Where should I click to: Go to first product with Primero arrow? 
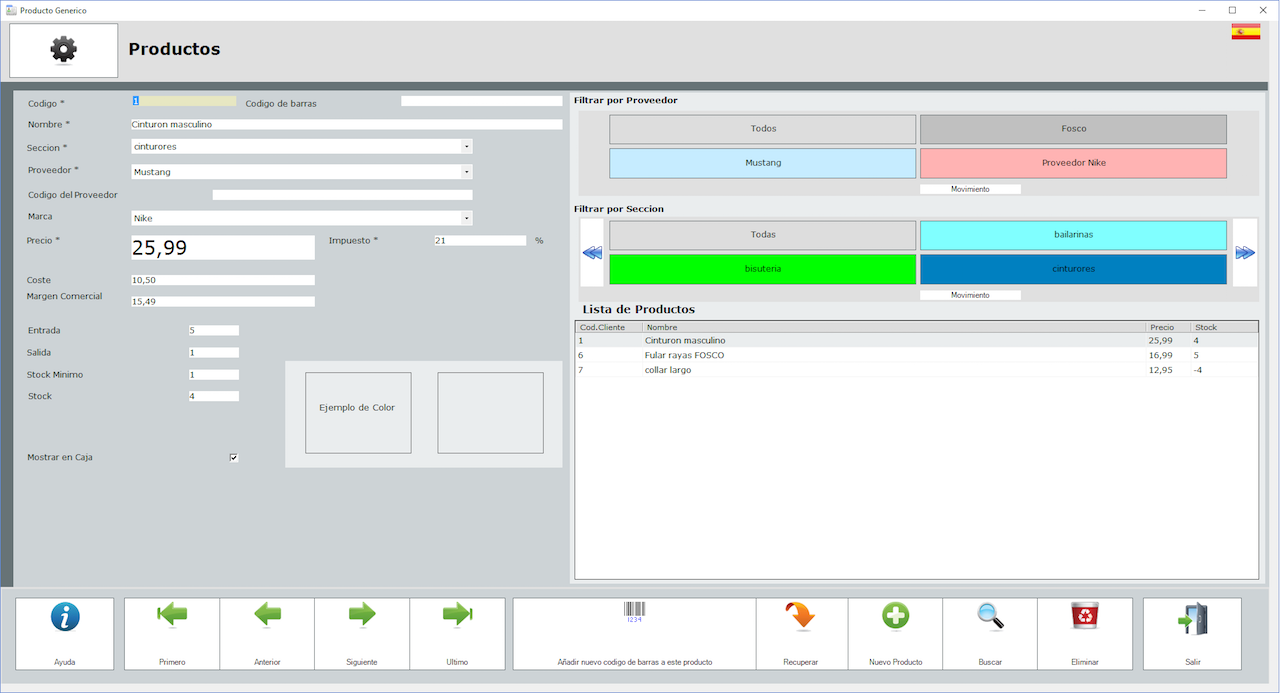point(172,616)
